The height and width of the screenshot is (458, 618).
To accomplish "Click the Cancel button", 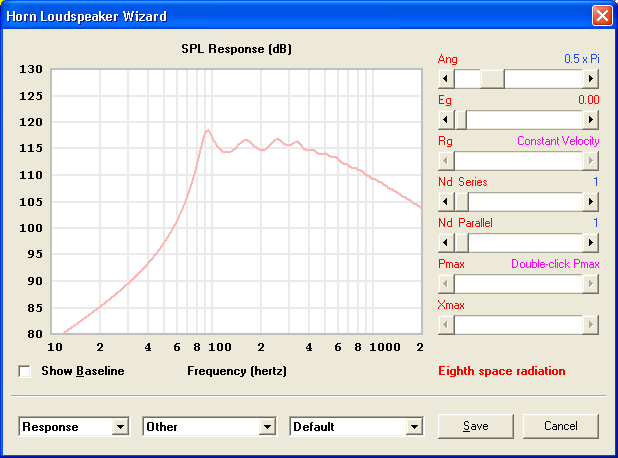I will pos(560,426).
